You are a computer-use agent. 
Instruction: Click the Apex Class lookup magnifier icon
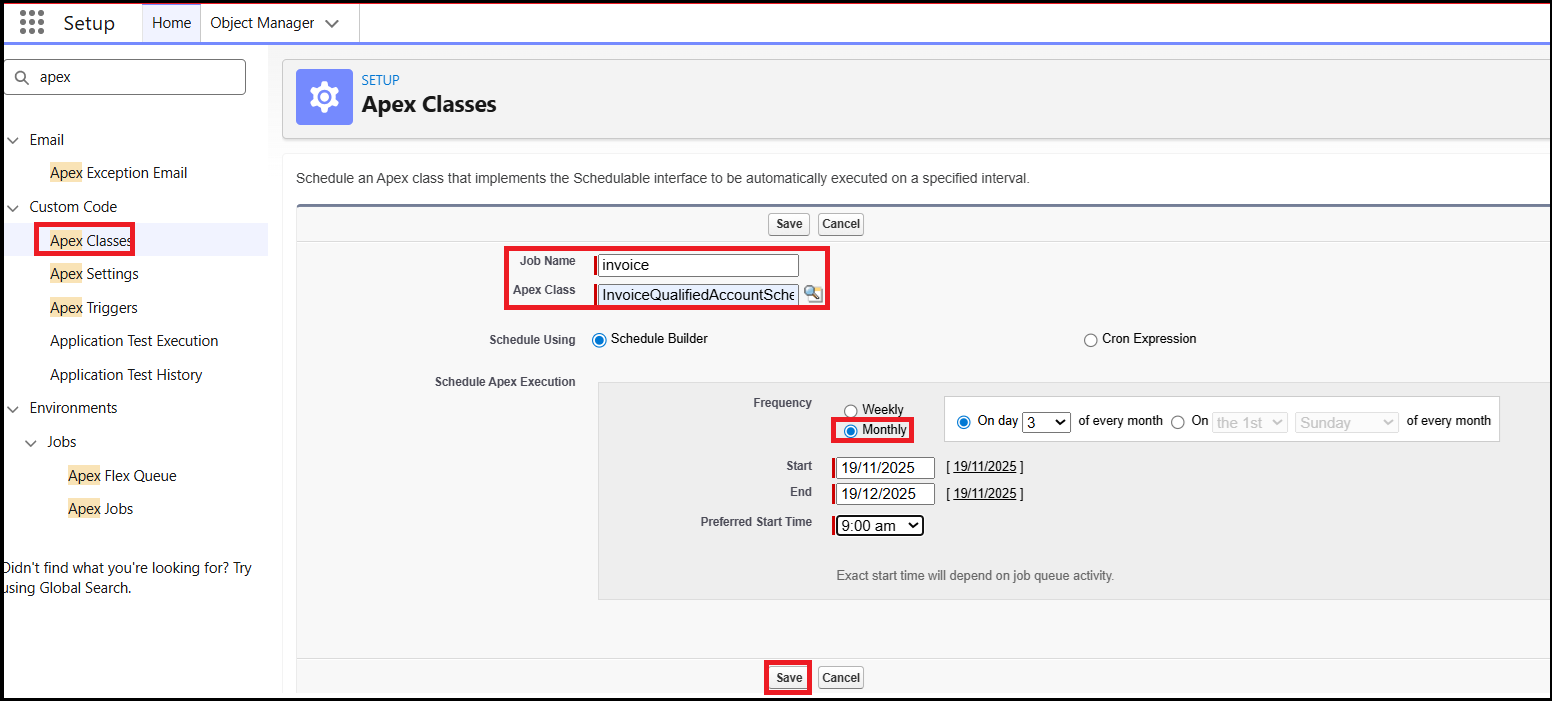tap(813, 293)
